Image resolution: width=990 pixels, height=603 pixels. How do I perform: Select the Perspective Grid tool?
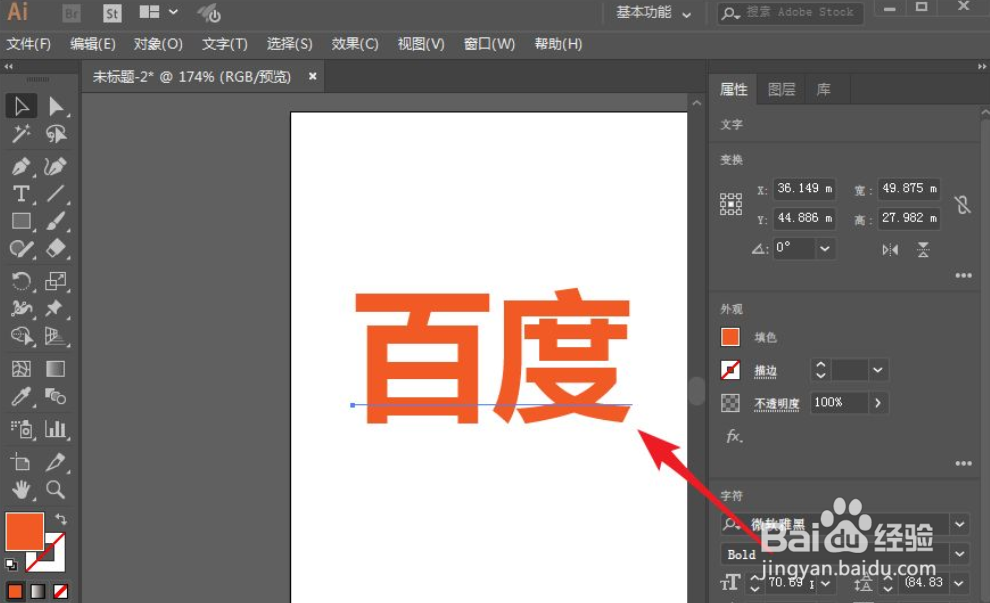(56, 336)
